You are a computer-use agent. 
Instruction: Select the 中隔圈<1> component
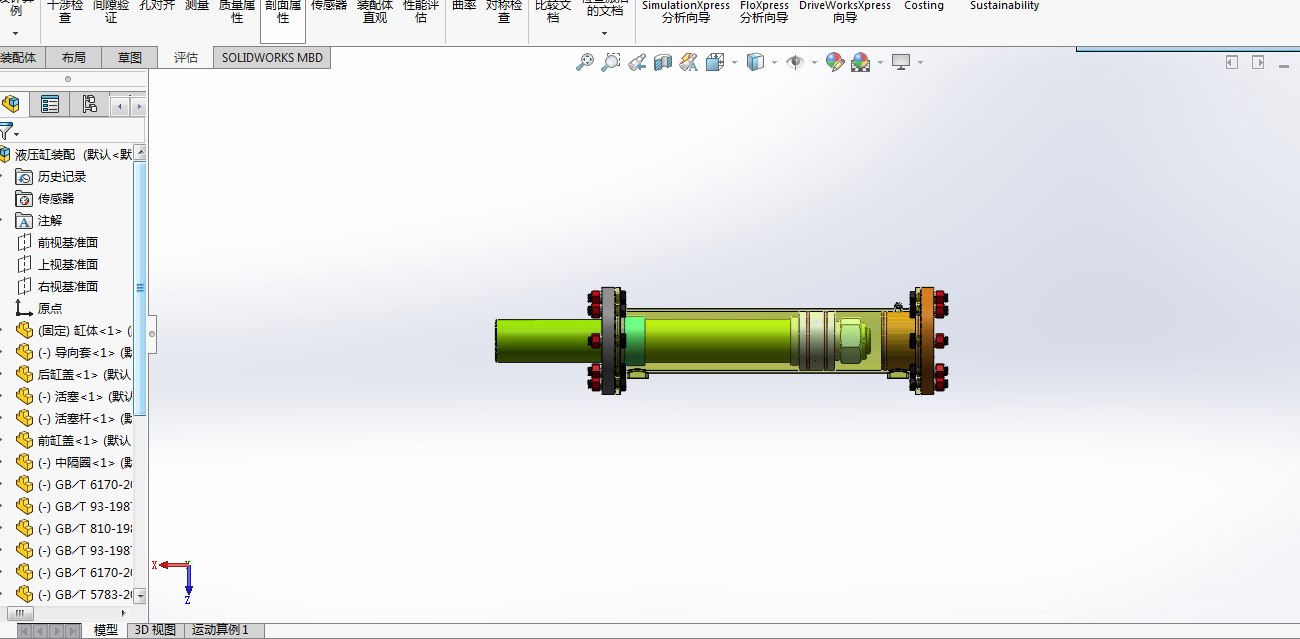point(74,462)
